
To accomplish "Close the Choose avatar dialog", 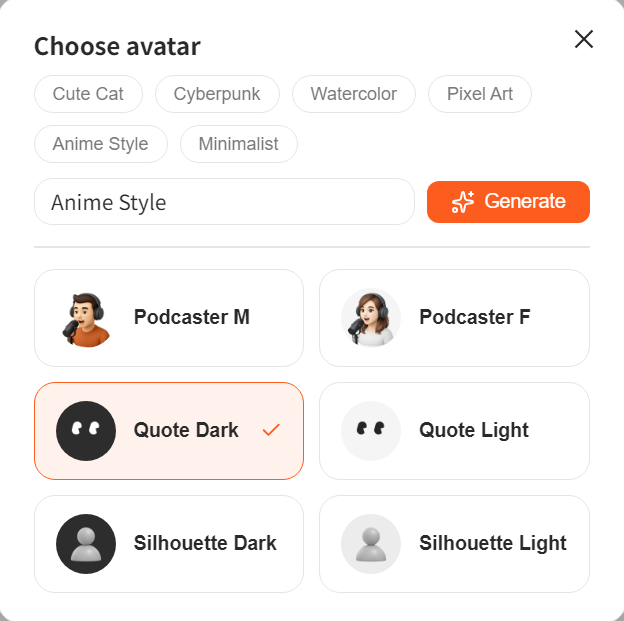I will [584, 39].
